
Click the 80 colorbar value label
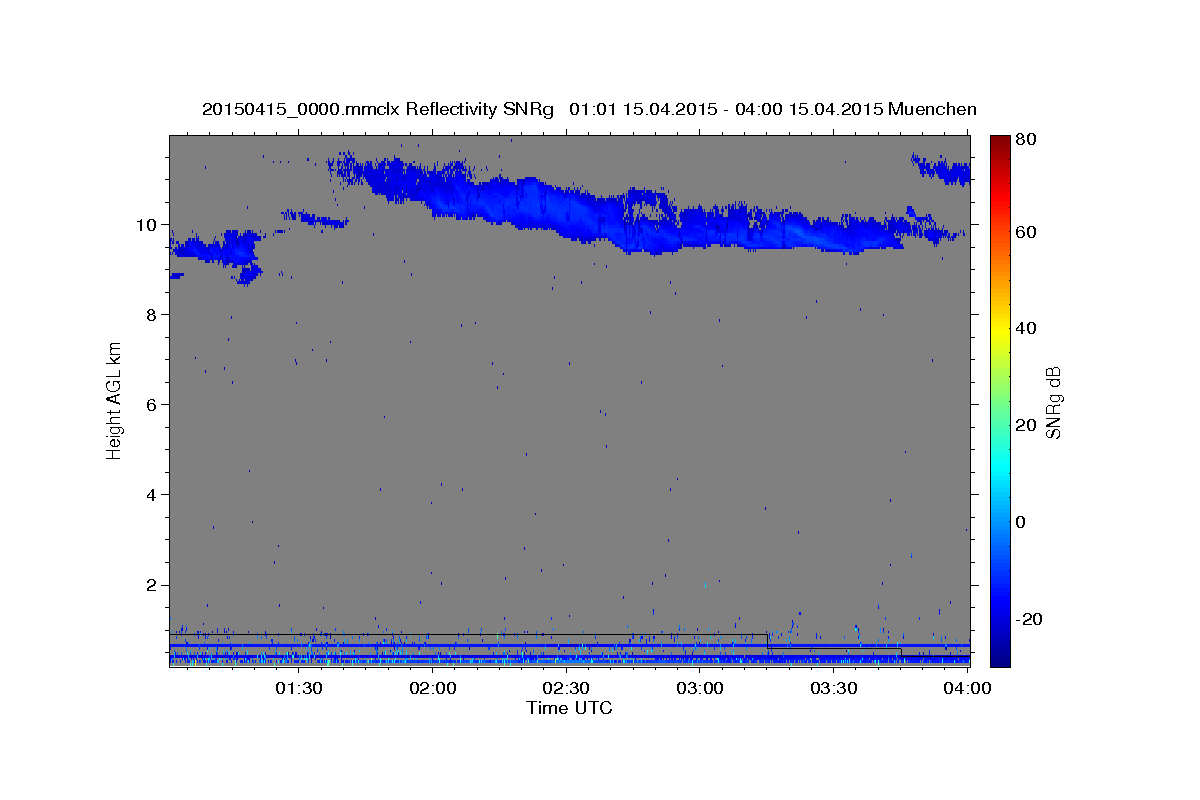point(1026,140)
